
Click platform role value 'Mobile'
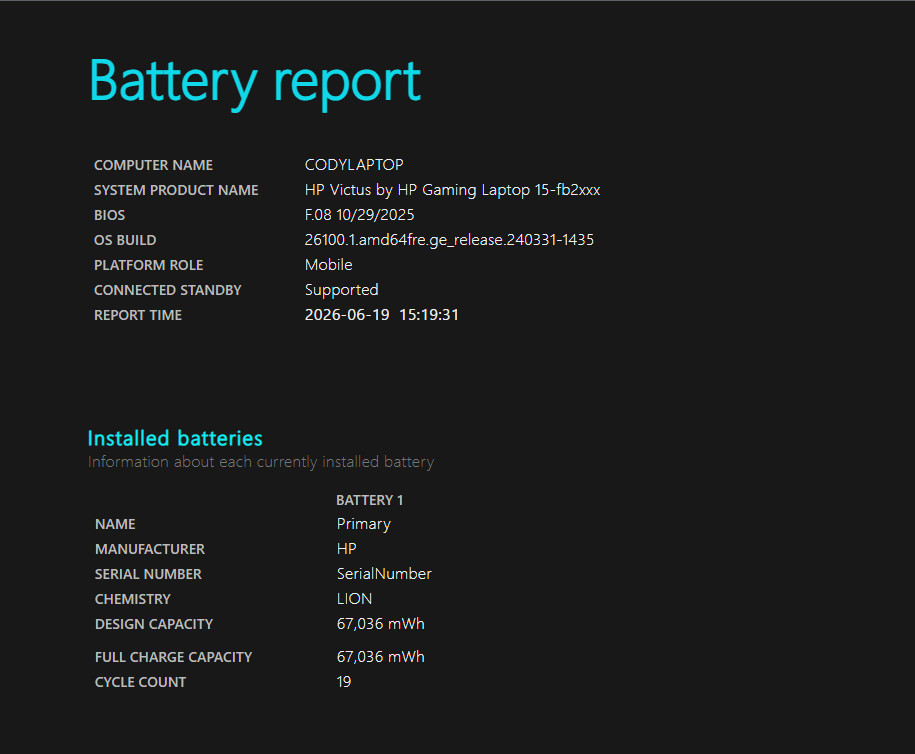click(x=329, y=265)
